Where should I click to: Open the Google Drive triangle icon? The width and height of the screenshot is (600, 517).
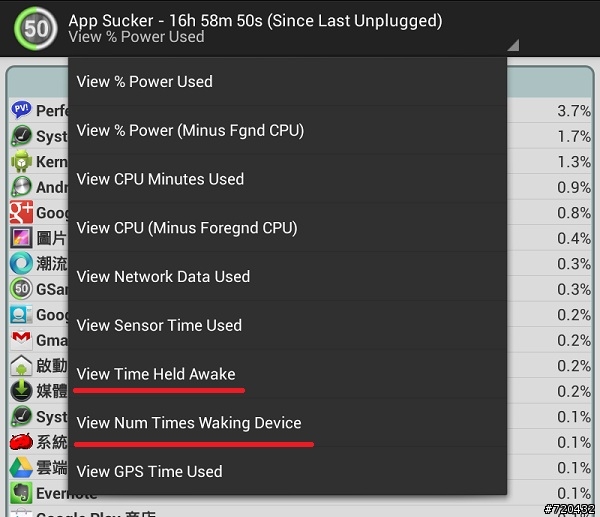pyautogui.click(x=21, y=467)
